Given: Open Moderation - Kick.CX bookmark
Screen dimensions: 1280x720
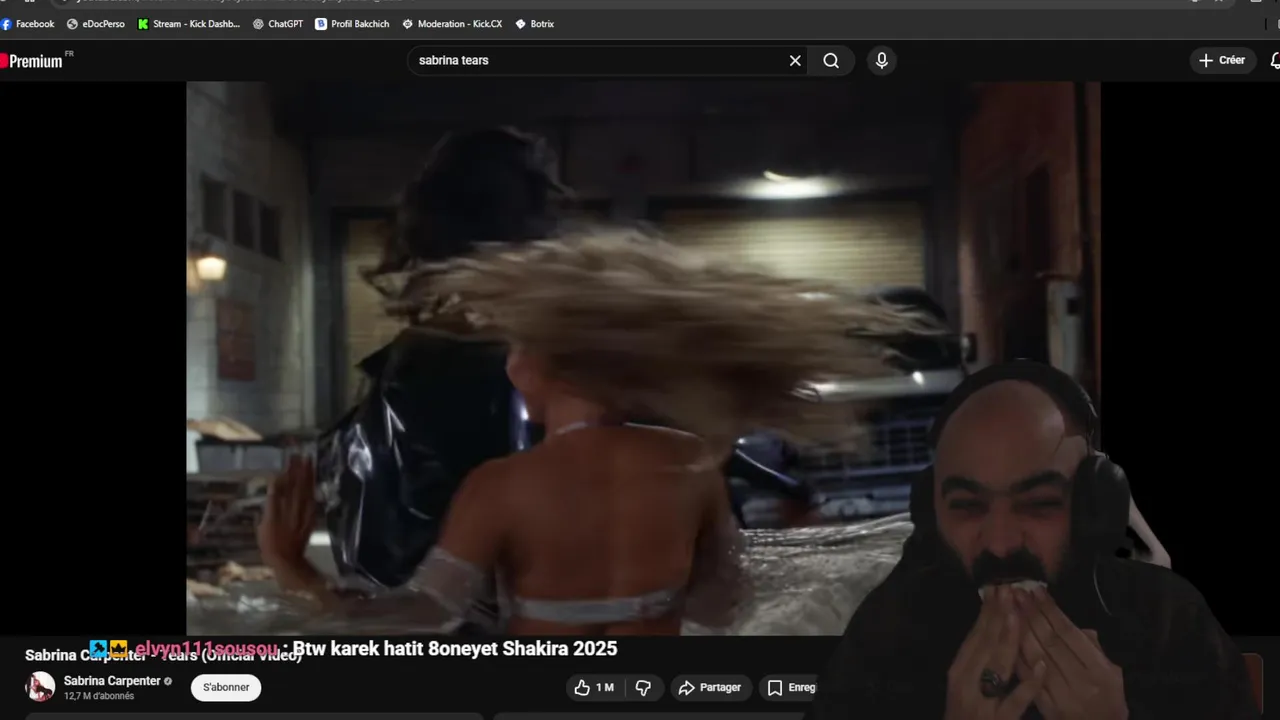Looking at the screenshot, I should (452, 24).
